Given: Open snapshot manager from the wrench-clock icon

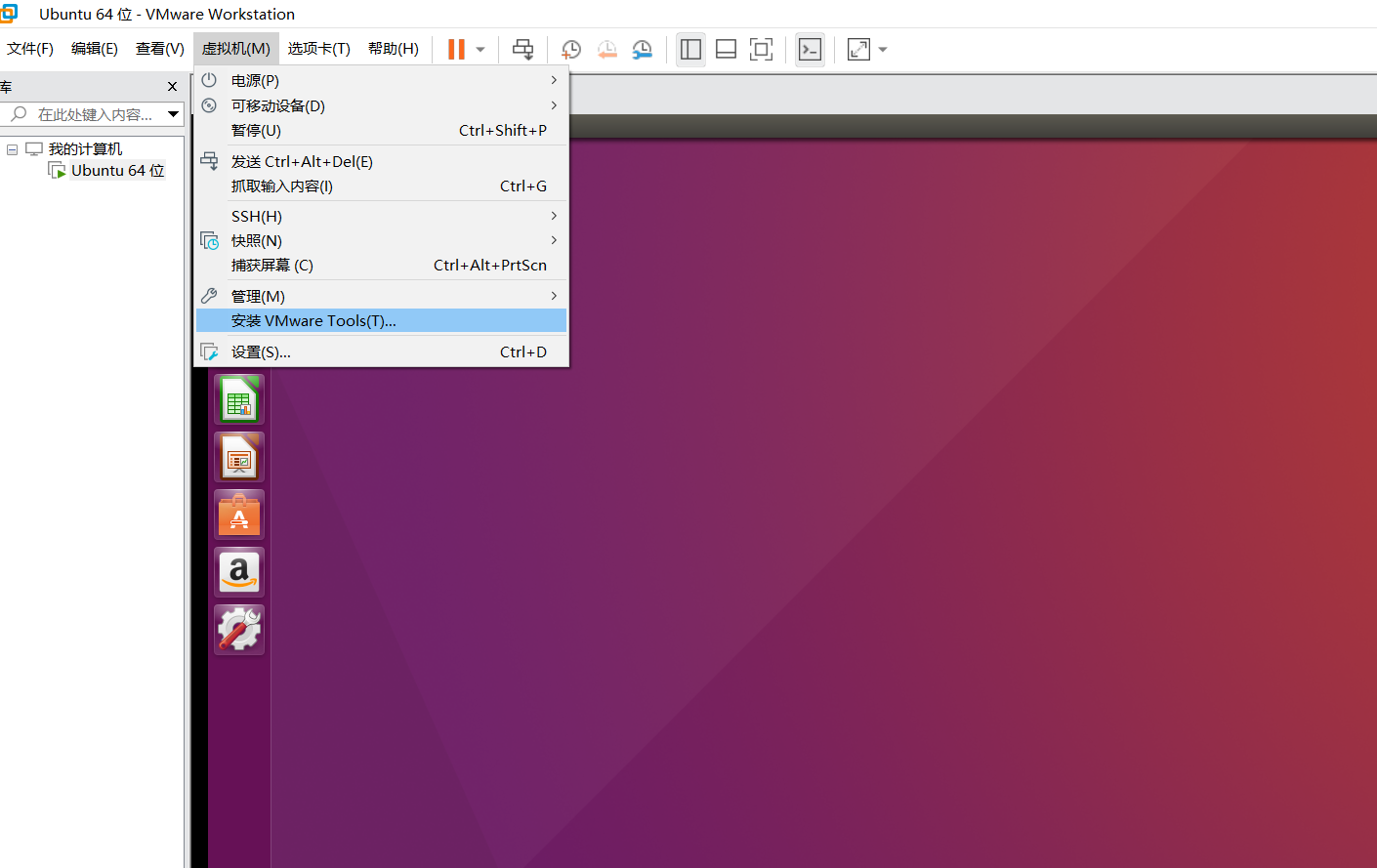Looking at the screenshot, I should [x=642, y=49].
